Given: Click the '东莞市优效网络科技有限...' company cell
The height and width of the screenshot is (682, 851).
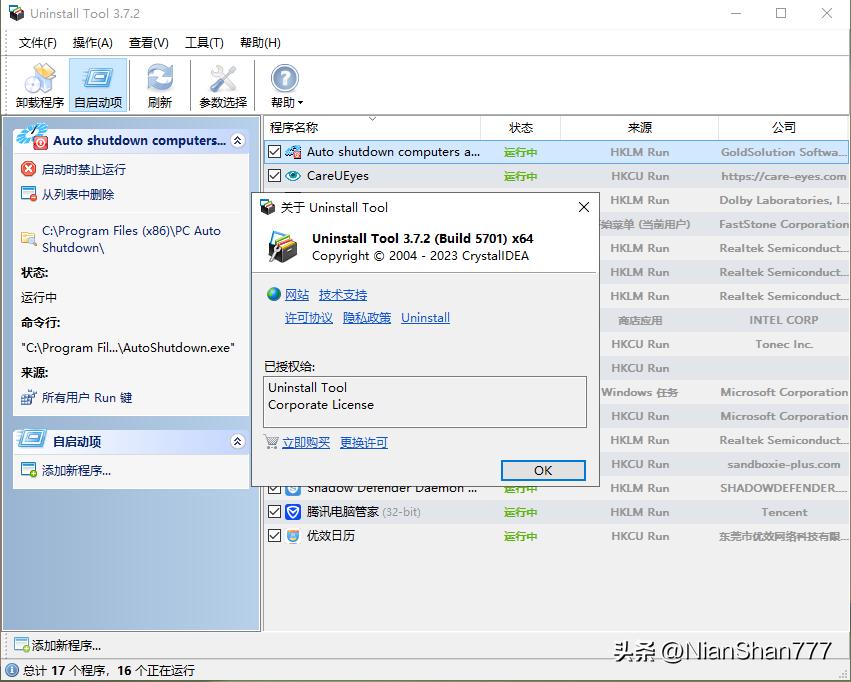Looking at the screenshot, I should 784,537.
